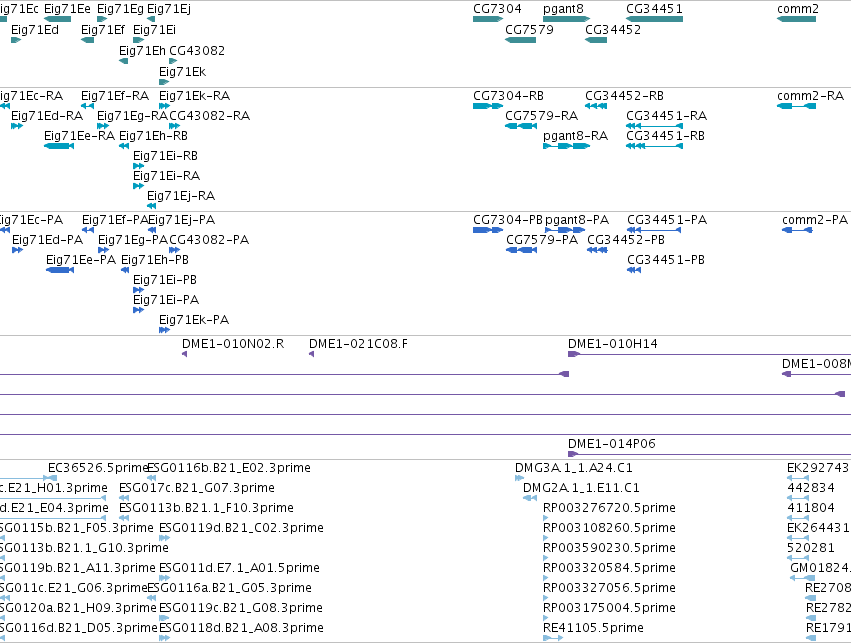Image resolution: width=851 pixels, height=643 pixels.
Task: Select the CG7304-RB transcript glyph
Action: [488, 106]
